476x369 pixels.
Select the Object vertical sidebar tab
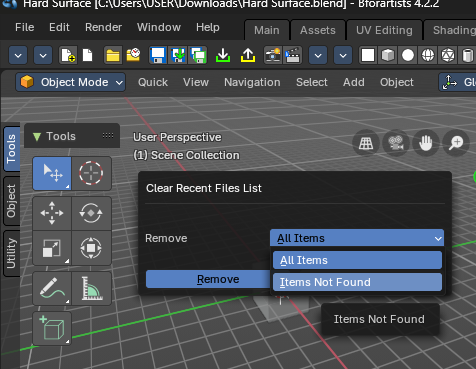[x=11, y=201]
